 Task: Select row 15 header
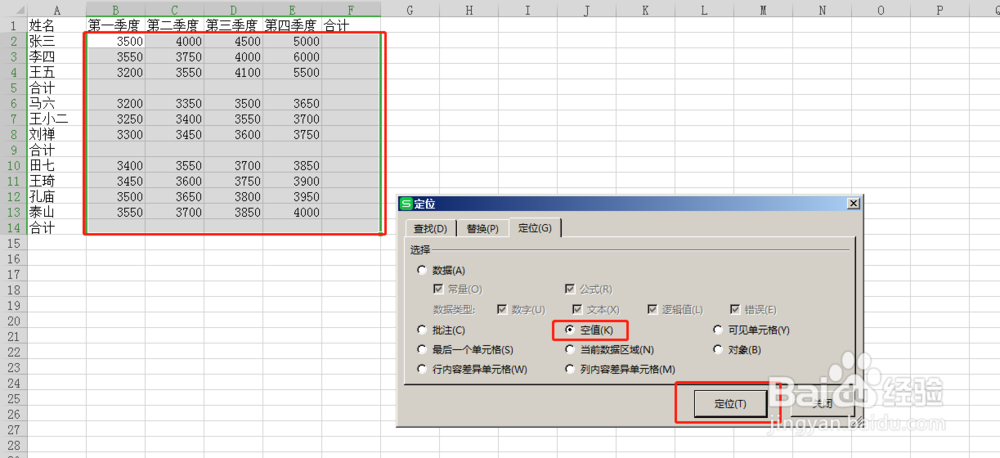[x=13, y=243]
